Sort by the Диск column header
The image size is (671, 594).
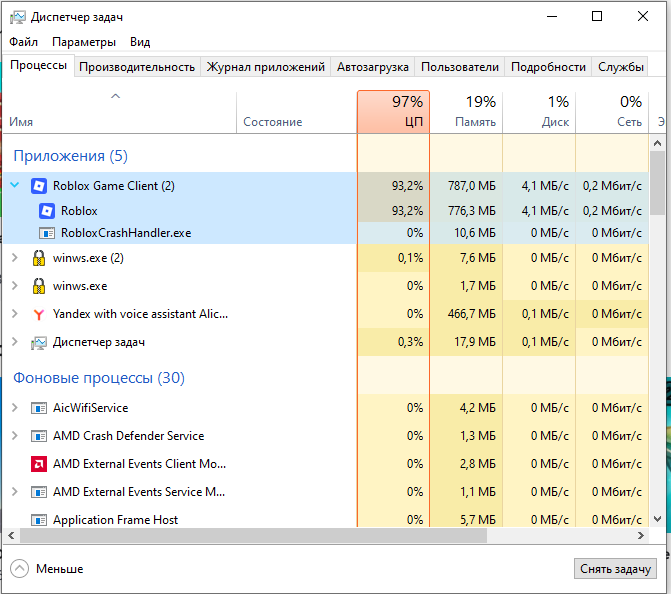coord(539,112)
